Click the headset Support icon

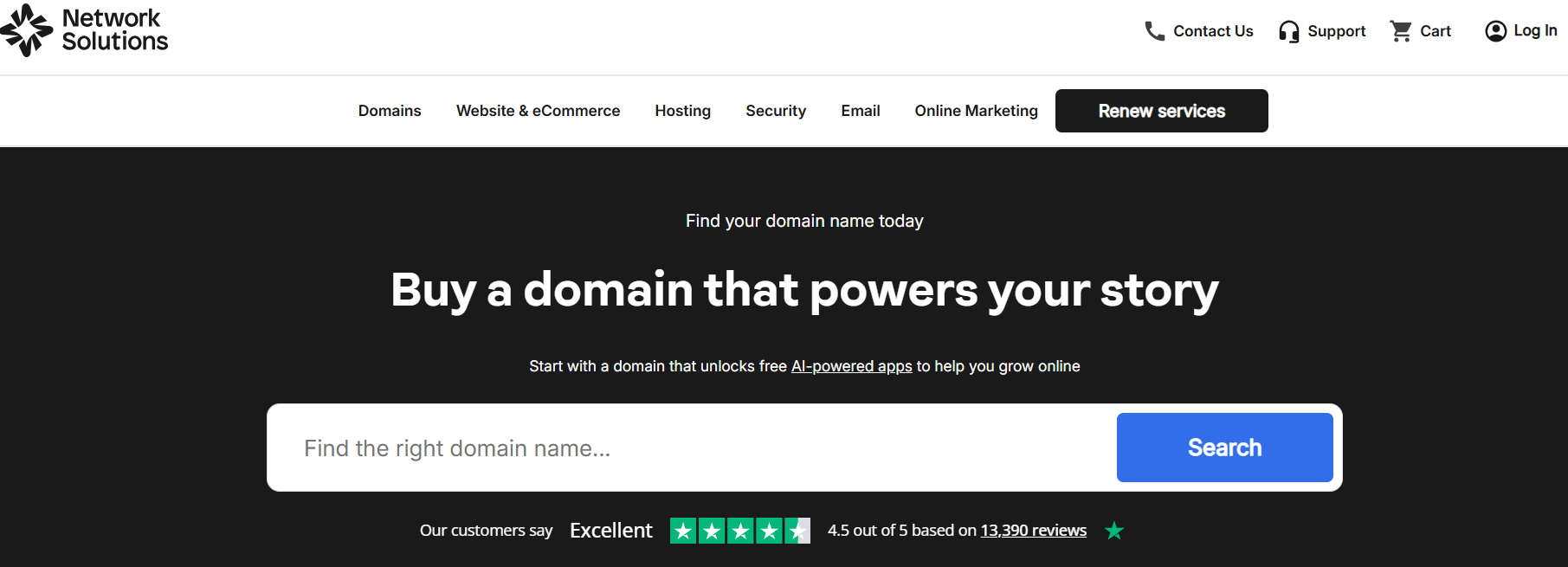point(1289,31)
